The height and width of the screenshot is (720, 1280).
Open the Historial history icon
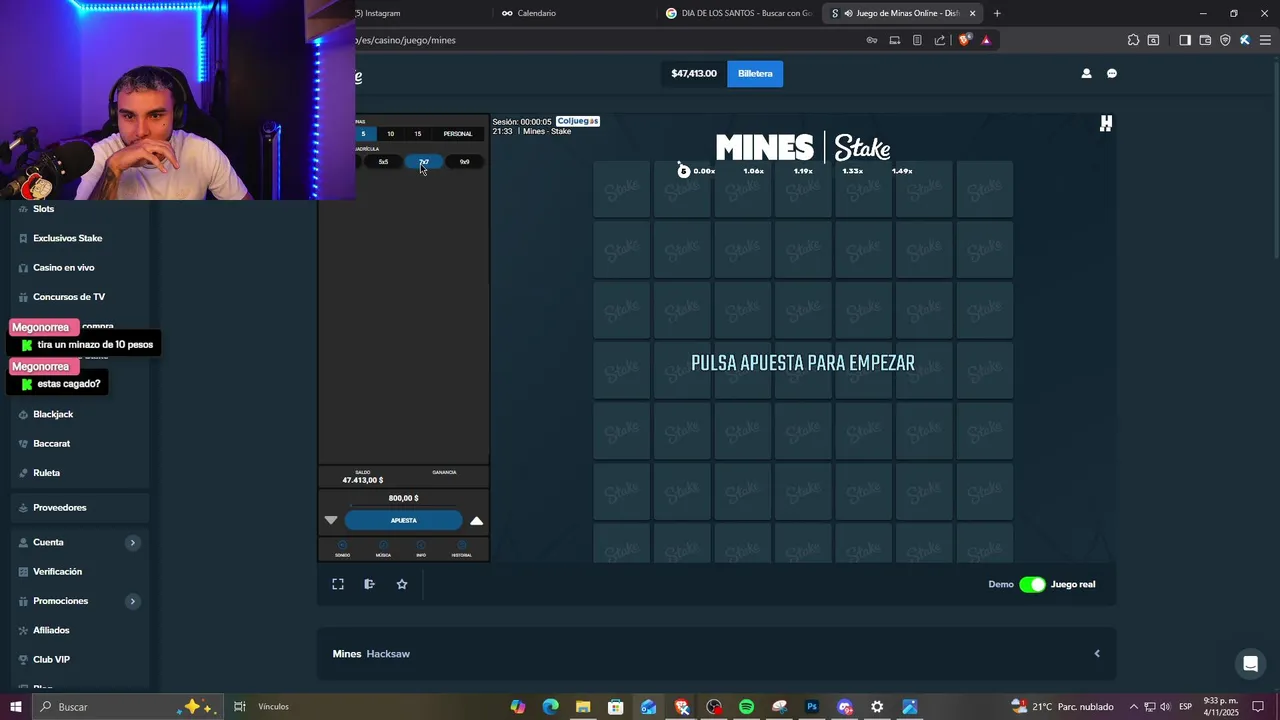pos(461,548)
